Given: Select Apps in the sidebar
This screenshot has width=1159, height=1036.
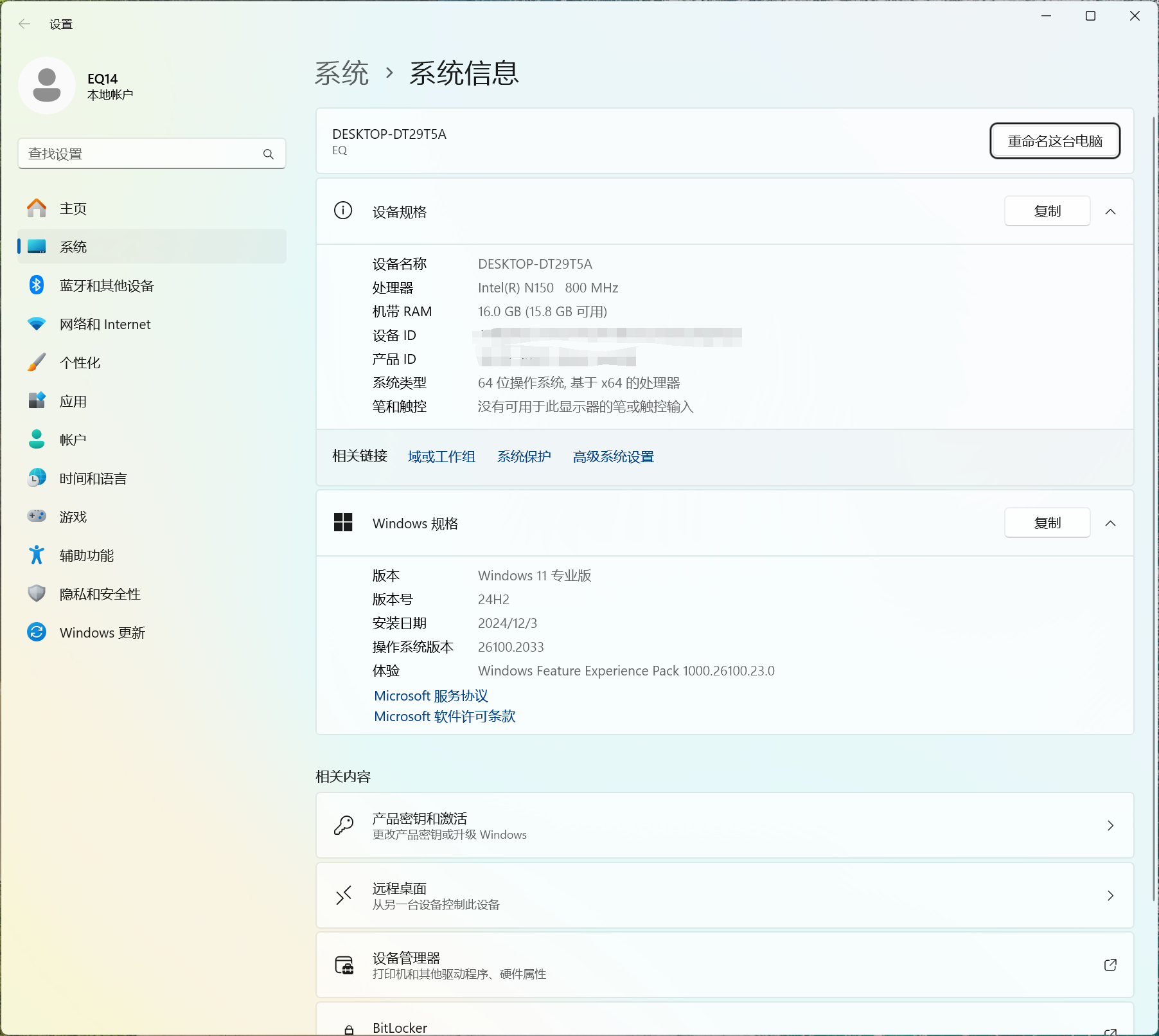Looking at the screenshot, I should [x=73, y=401].
